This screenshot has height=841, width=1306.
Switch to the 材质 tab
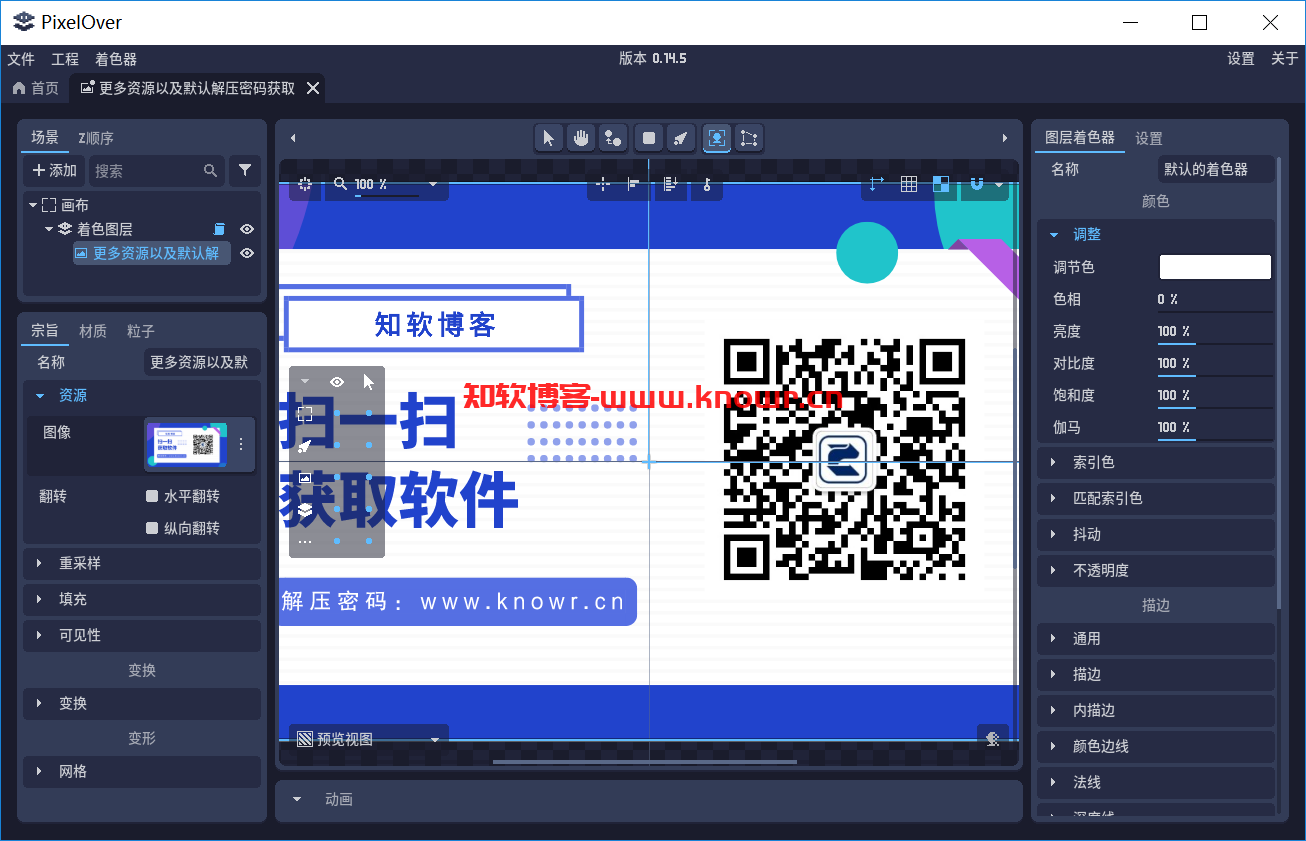[93, 331]
